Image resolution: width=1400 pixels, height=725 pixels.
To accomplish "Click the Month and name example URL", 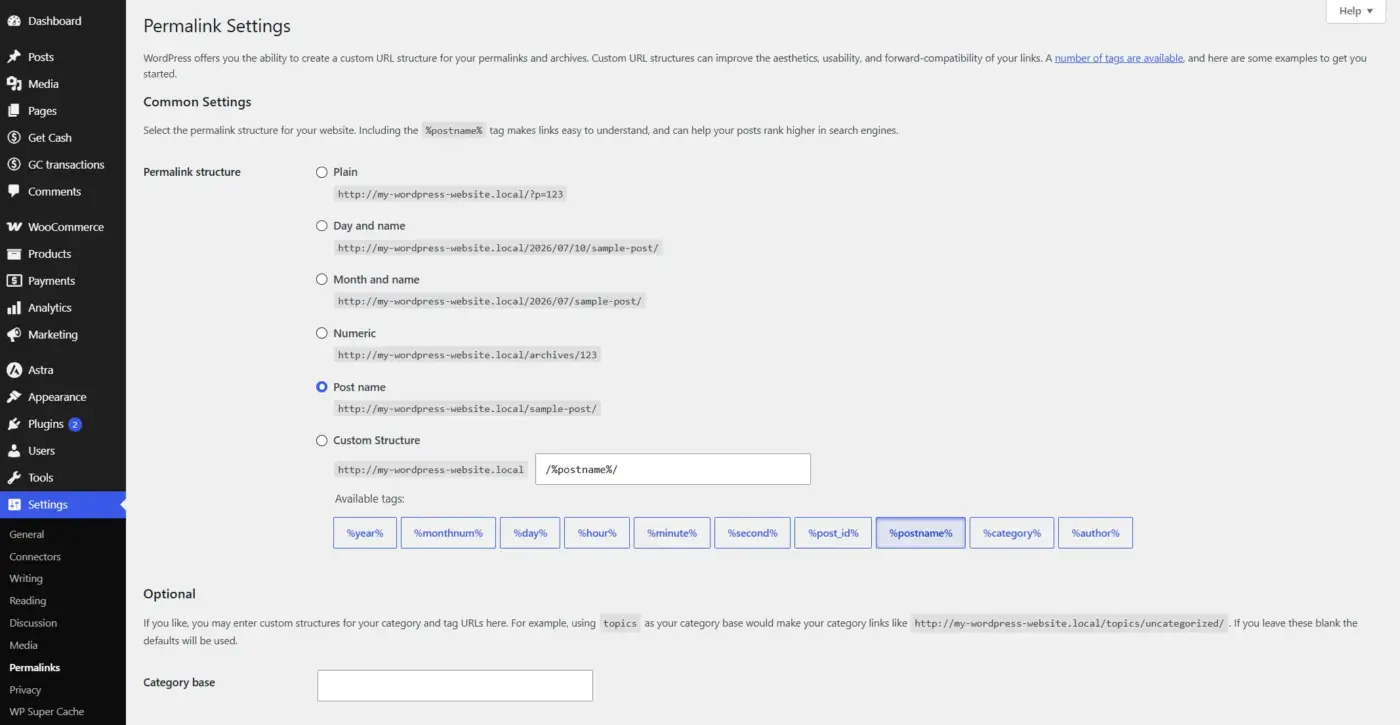I will (x=489, y=301).
